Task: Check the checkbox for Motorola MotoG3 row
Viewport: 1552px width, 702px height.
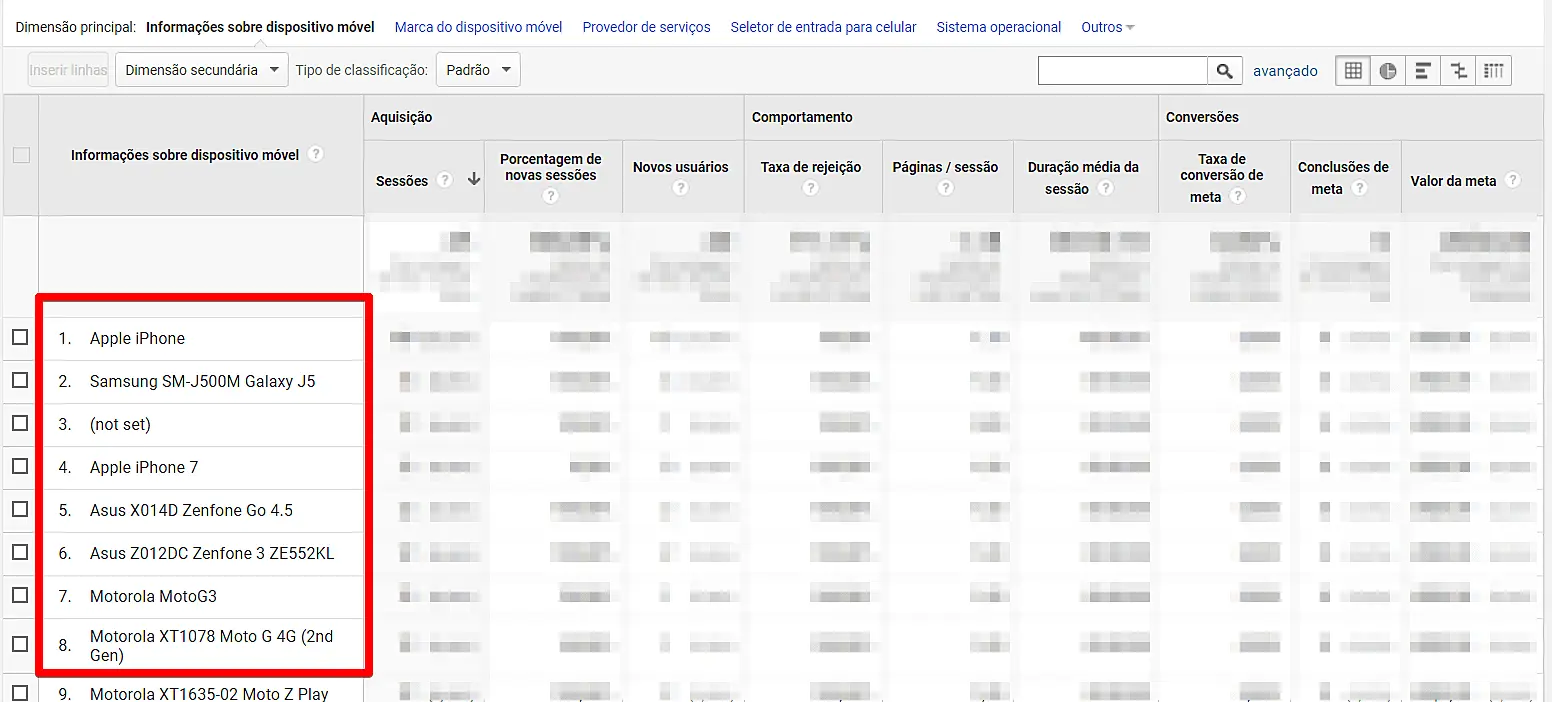Action: [x=20, y=594]
